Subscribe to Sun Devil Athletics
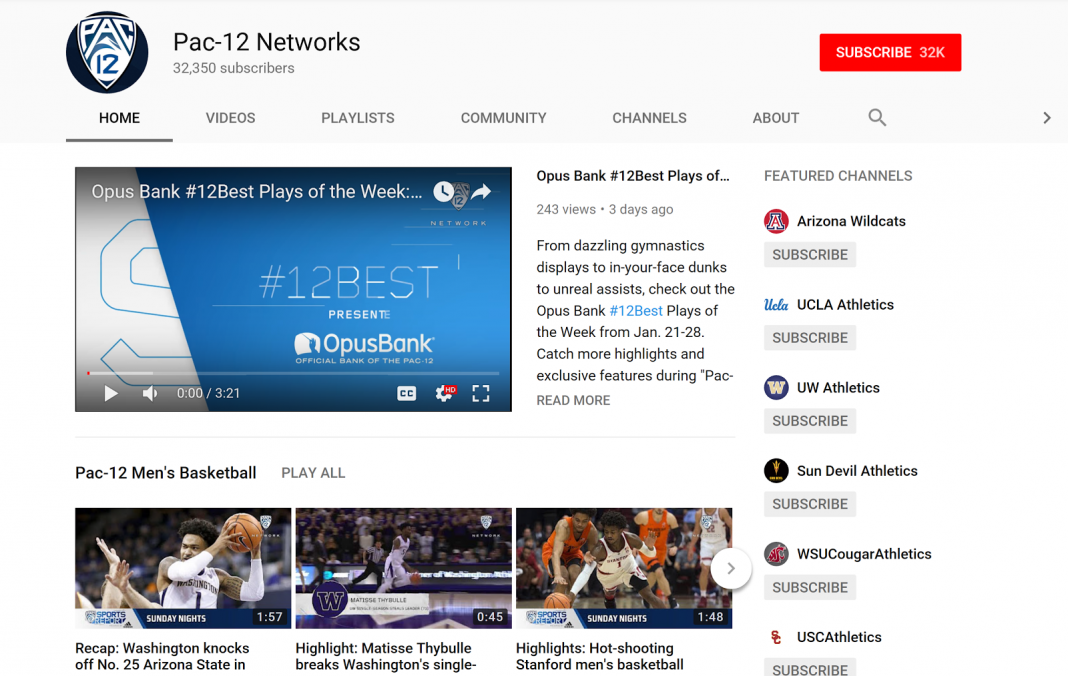Viewport: 1068px width, 676px height. (x=810, y=504)
